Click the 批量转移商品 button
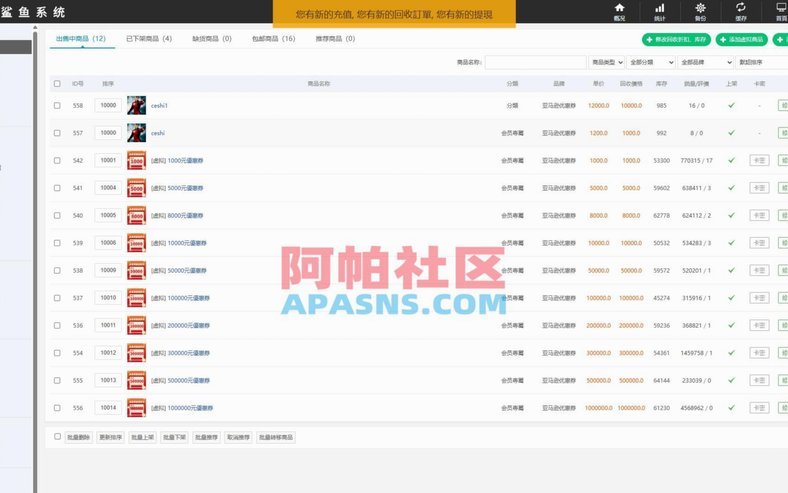 coord(276,438)
